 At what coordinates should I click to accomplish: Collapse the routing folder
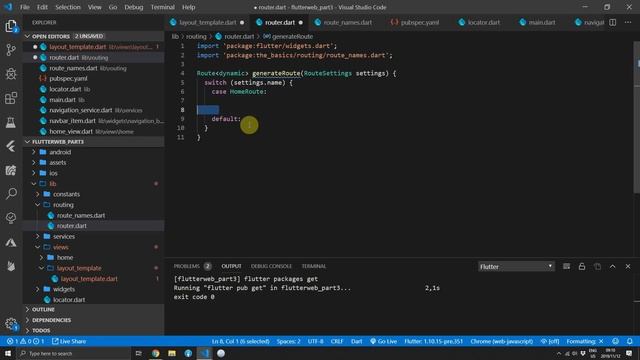93,205
